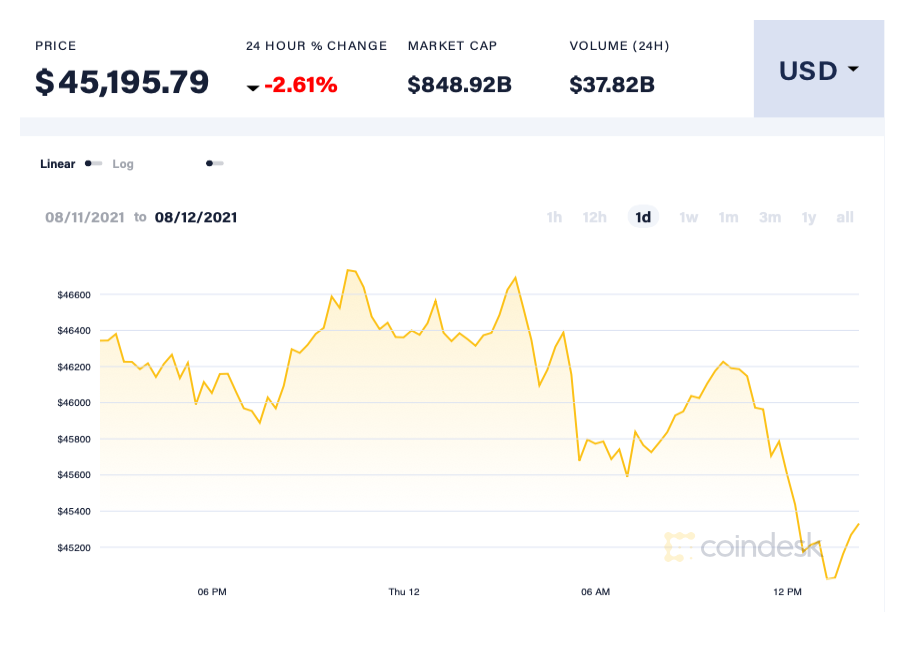Switch chart to 1m range

pyautogui.click(x=728, y=217)
